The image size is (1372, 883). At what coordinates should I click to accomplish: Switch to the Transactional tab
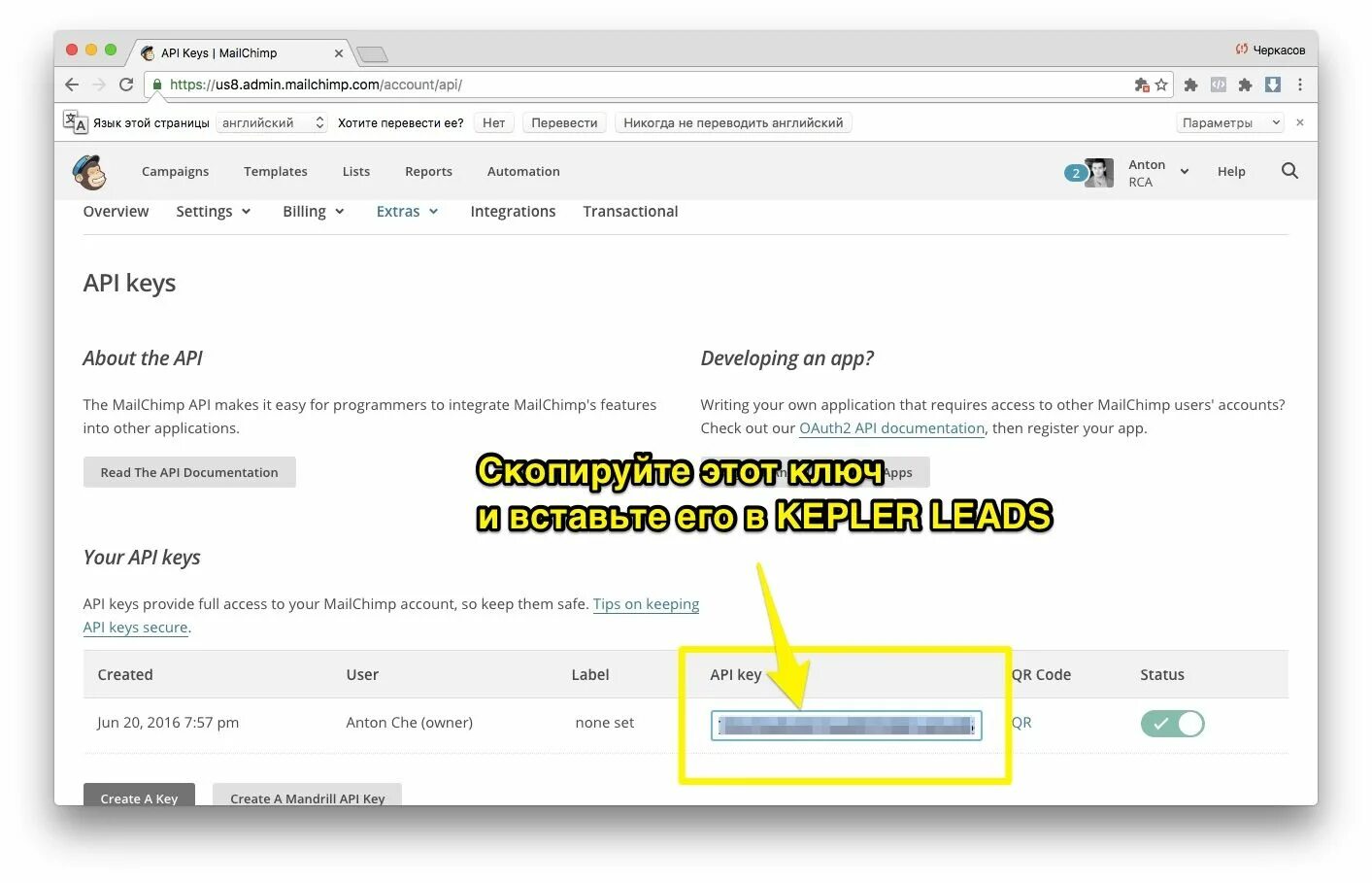[630, 212]
